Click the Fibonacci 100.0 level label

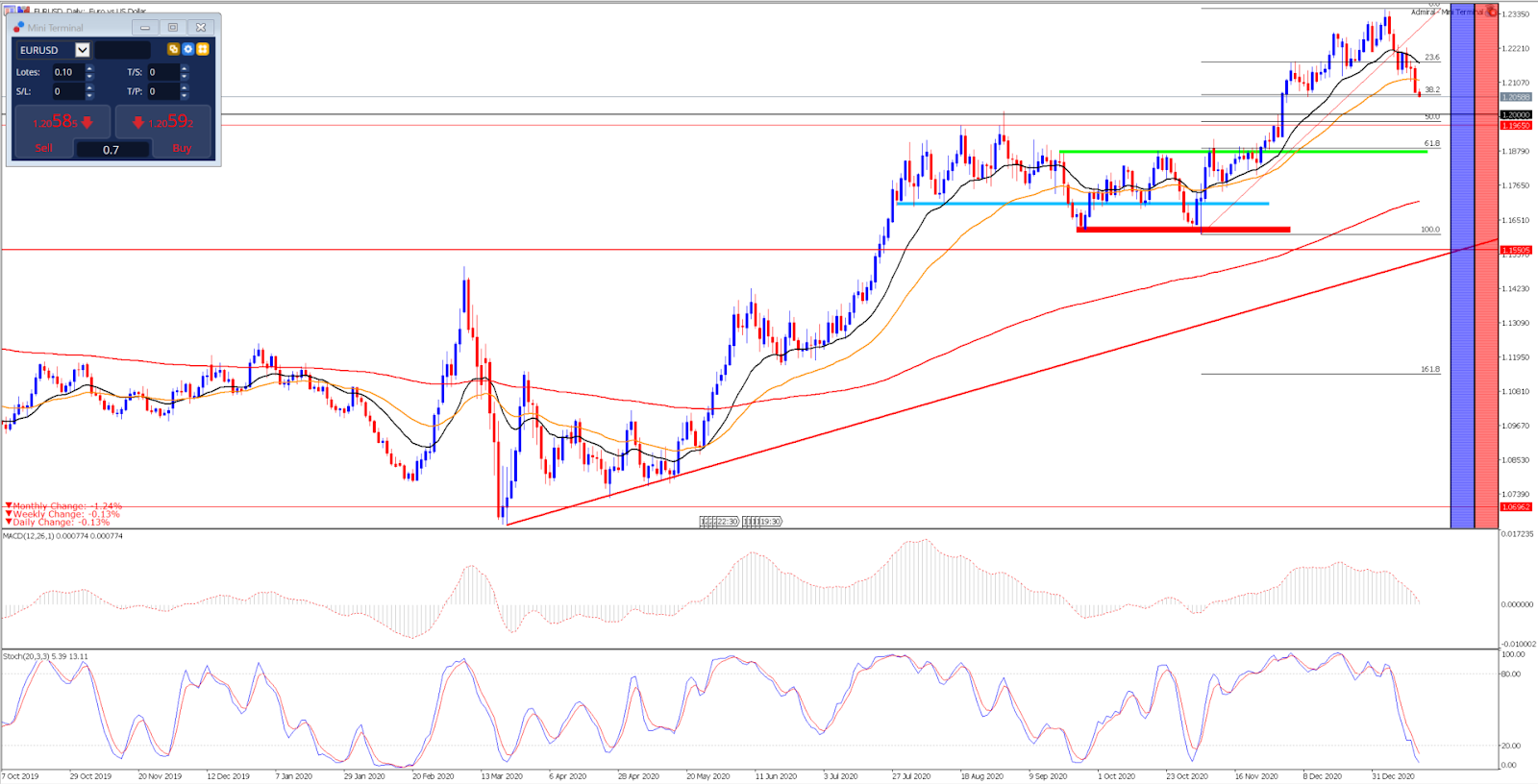tap(1430, 230)
